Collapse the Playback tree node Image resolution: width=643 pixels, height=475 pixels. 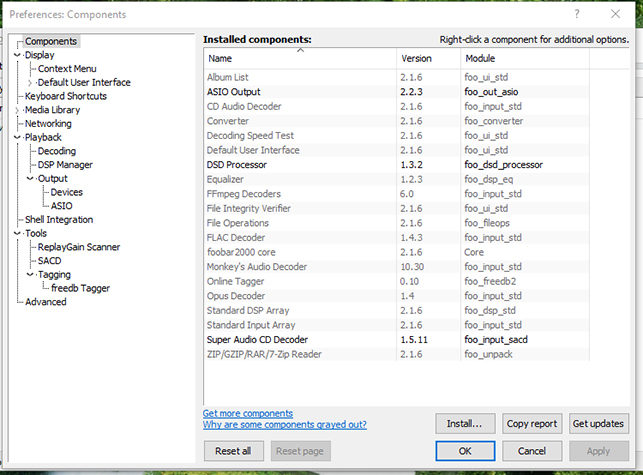18,138
